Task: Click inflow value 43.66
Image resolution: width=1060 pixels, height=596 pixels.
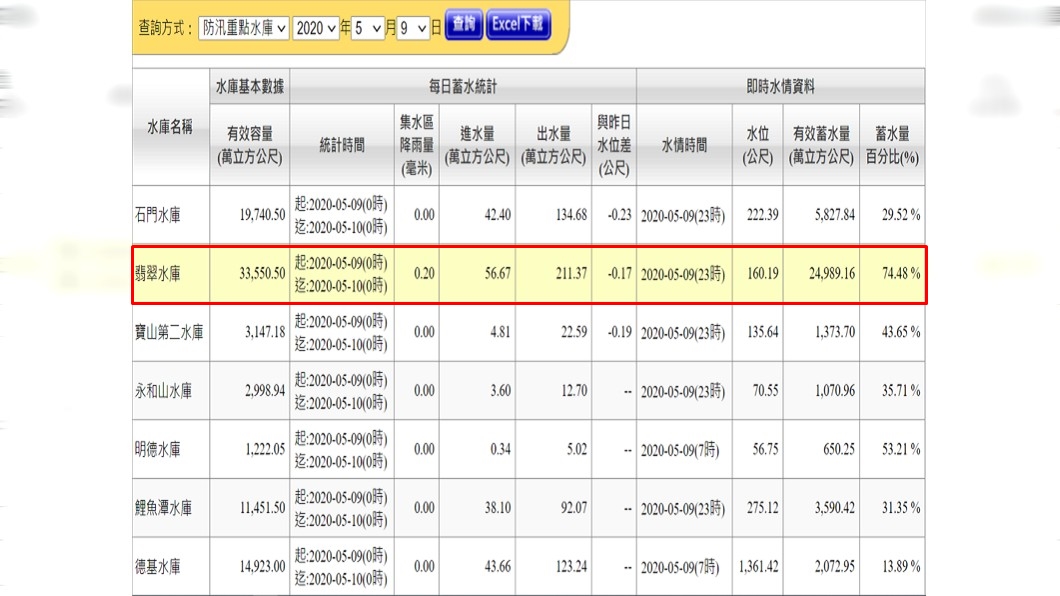Action: [x=498, y=566]
